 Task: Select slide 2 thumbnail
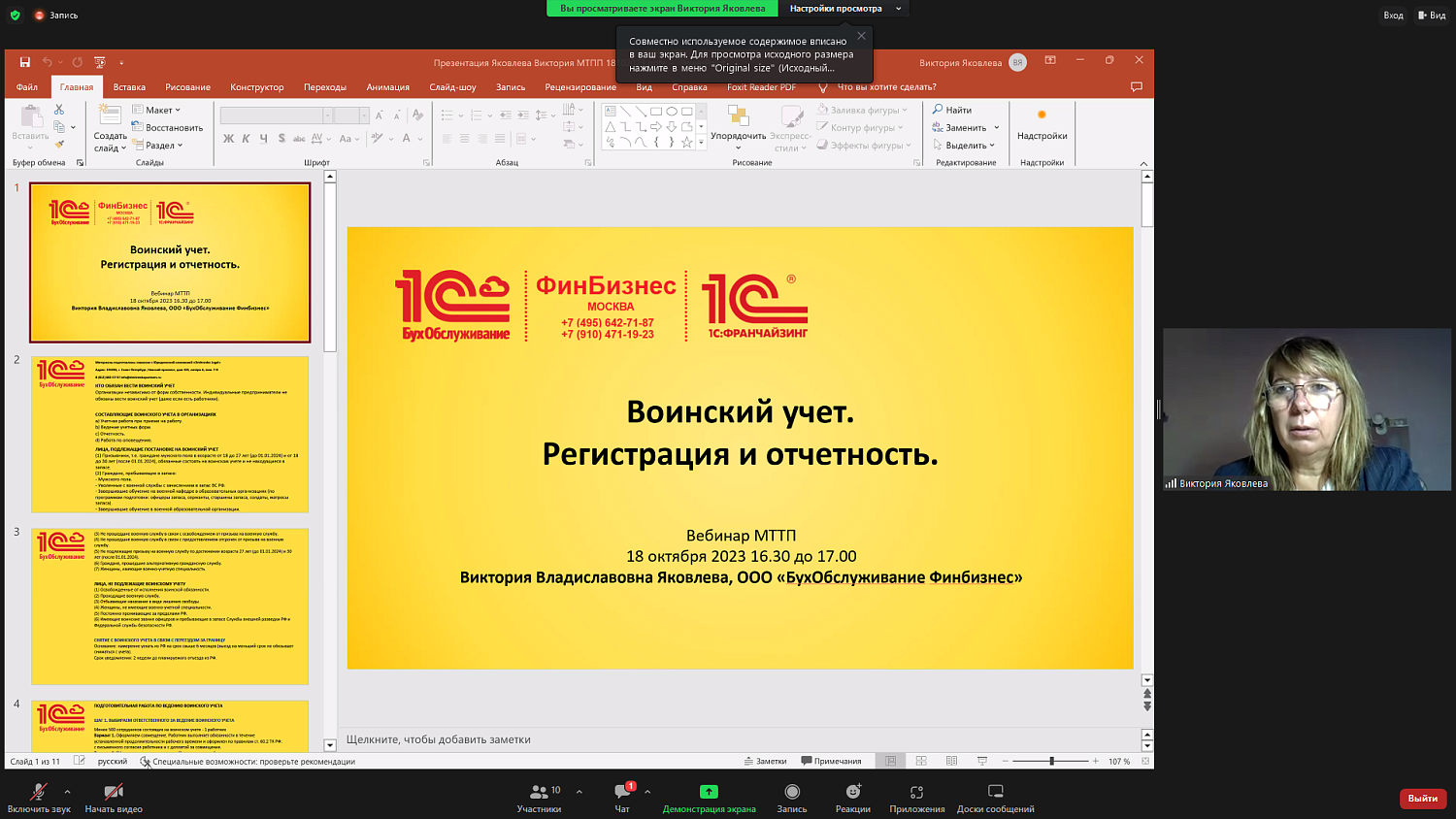170,434
